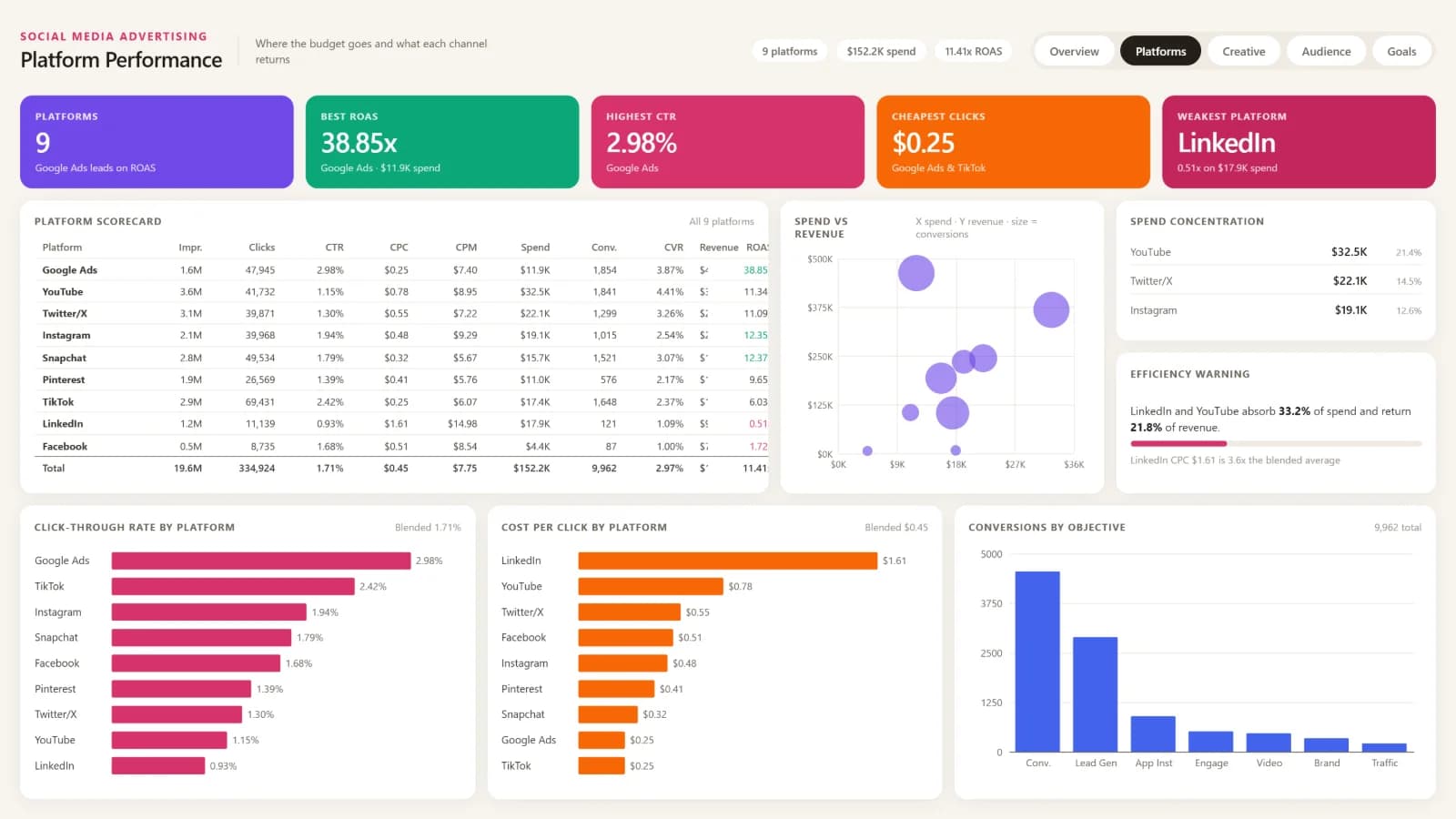Viewport: 1456px width, 819px height.
Task: Click the 'All 9 platforms' label
Action: click(722, 221)
